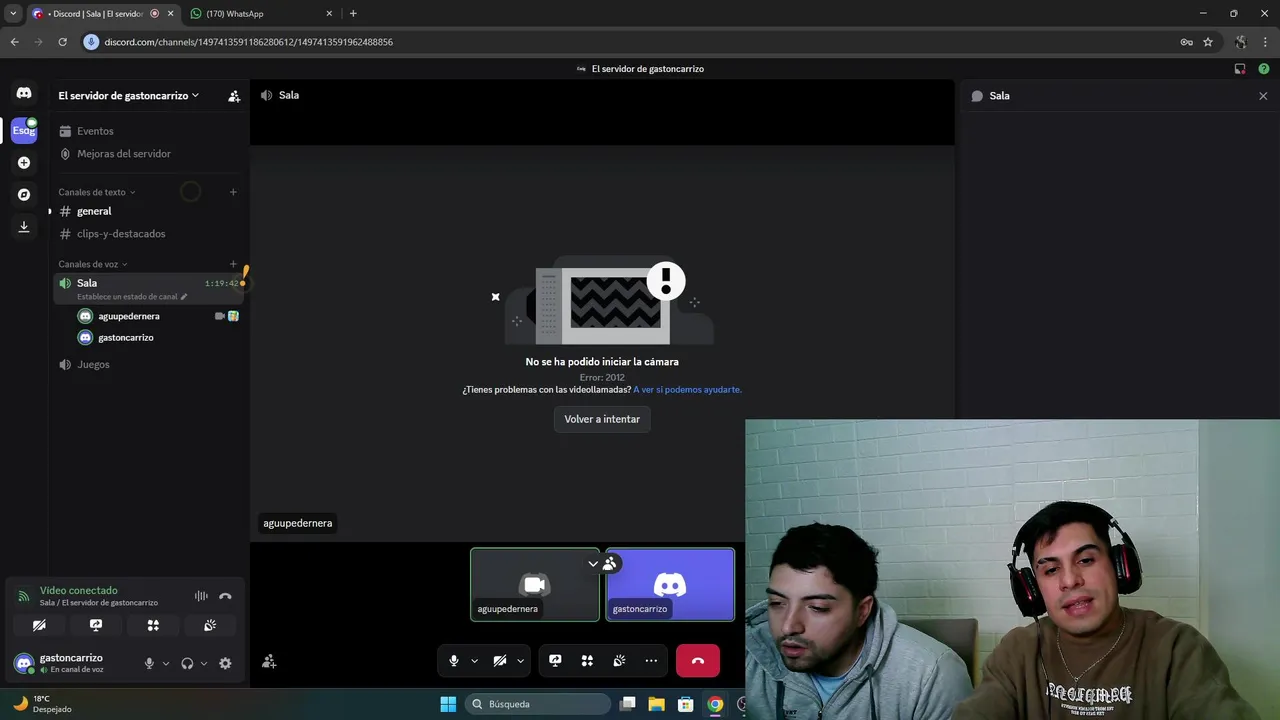Open the Discover servers compass icon
1280x720 pixels.
tap(24, 194)
